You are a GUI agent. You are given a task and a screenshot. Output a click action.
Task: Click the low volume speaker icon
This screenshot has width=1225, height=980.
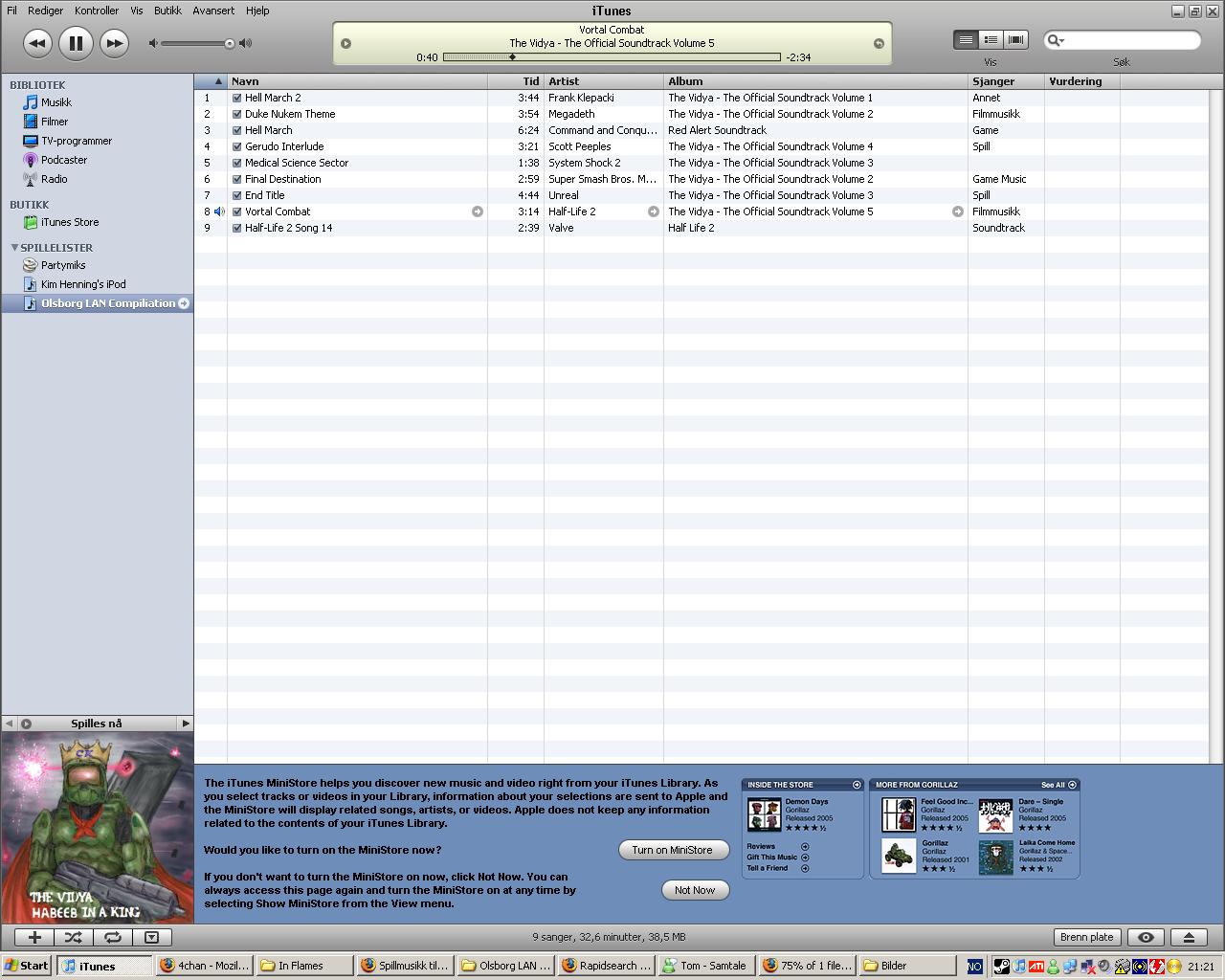(153, 43)
